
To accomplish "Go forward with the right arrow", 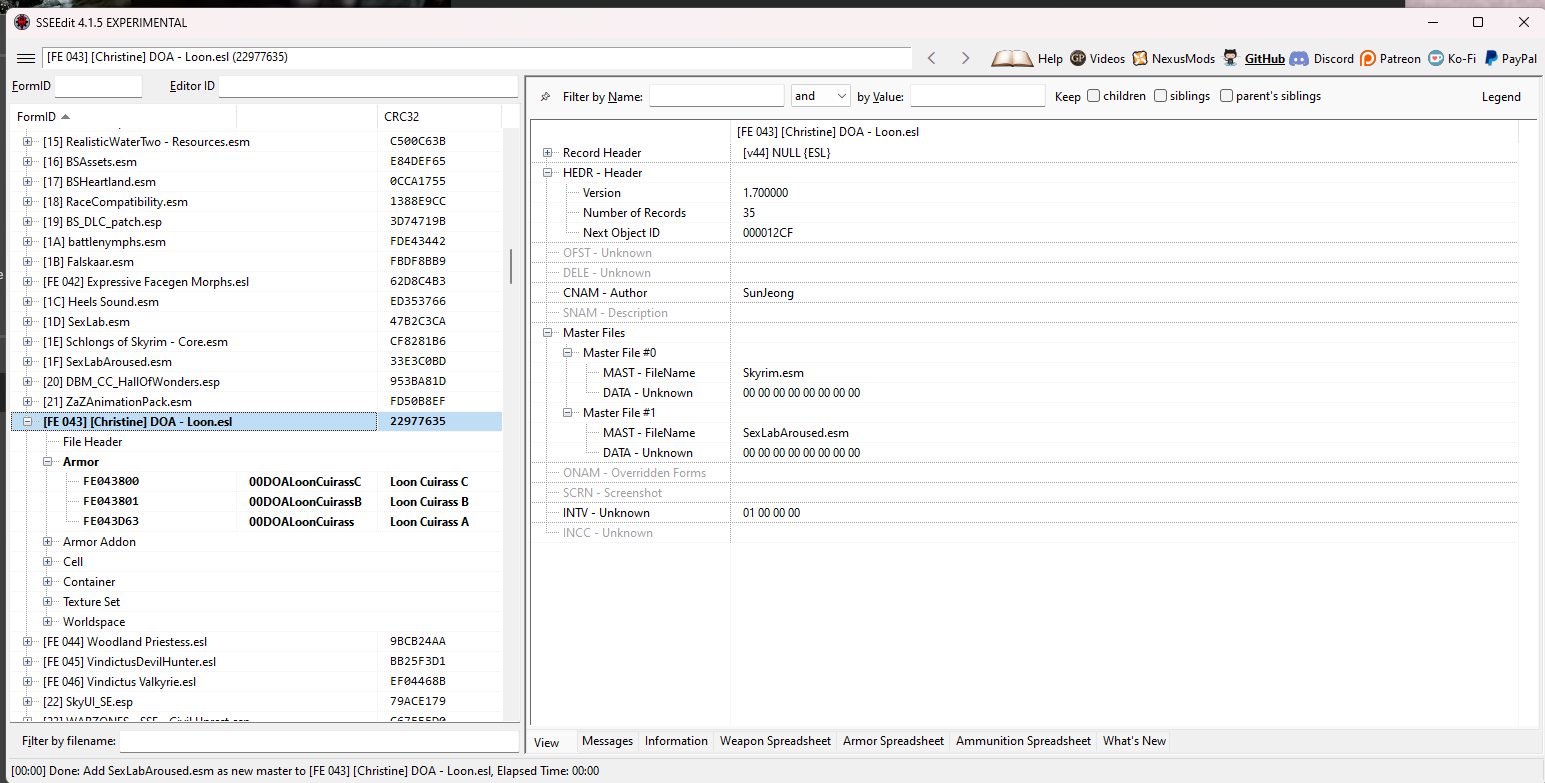I will click(965, 58).
